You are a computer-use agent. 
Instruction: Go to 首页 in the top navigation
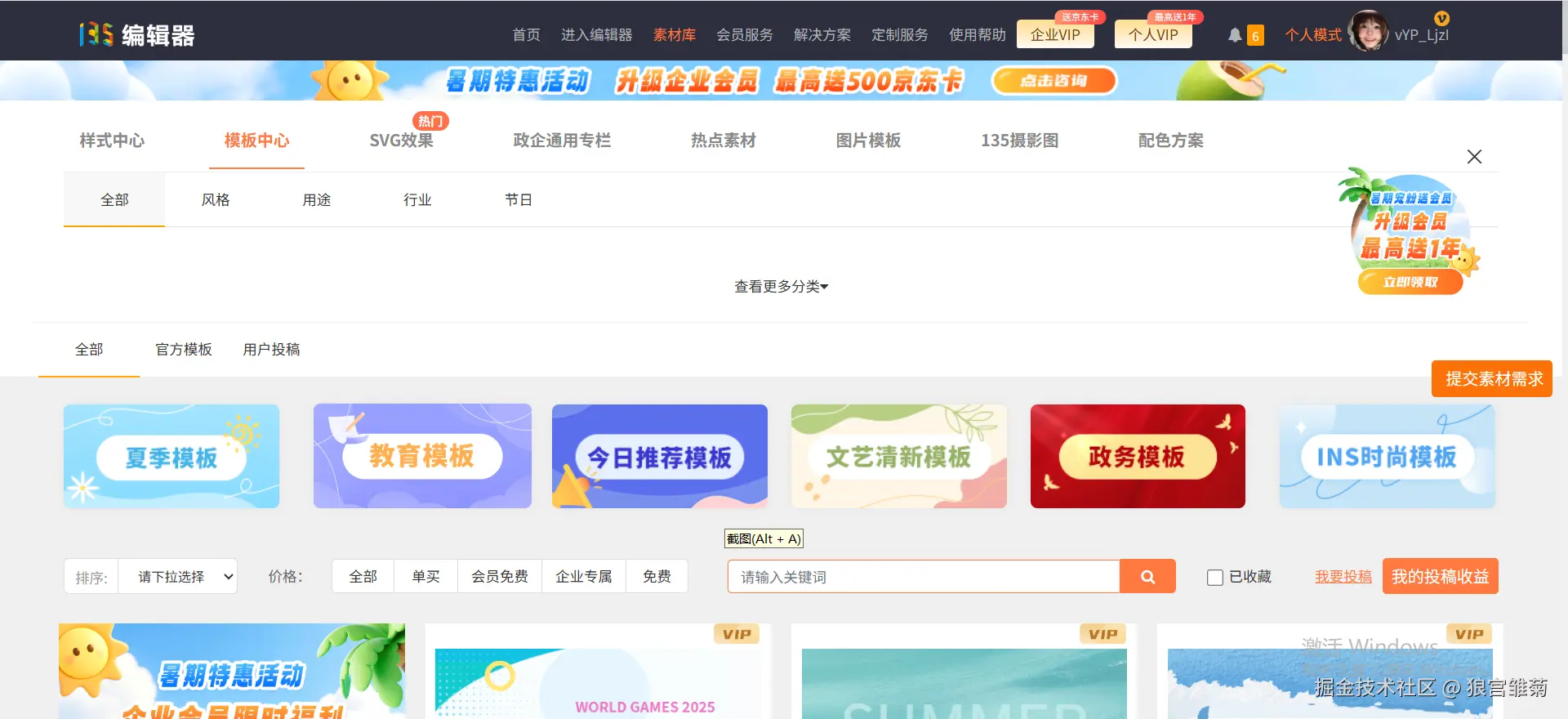point(526,35)
